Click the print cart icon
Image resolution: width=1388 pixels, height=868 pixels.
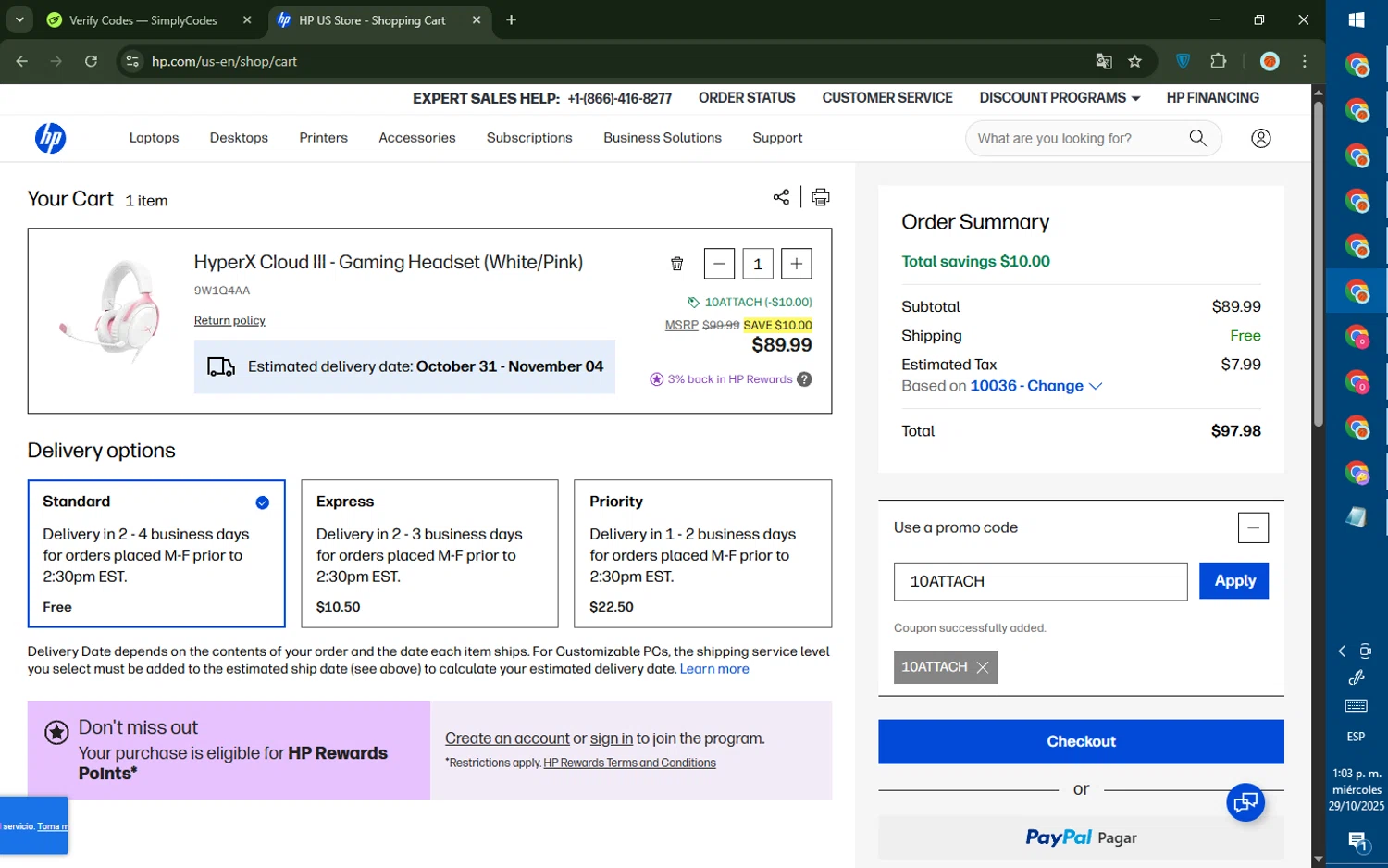820,197
